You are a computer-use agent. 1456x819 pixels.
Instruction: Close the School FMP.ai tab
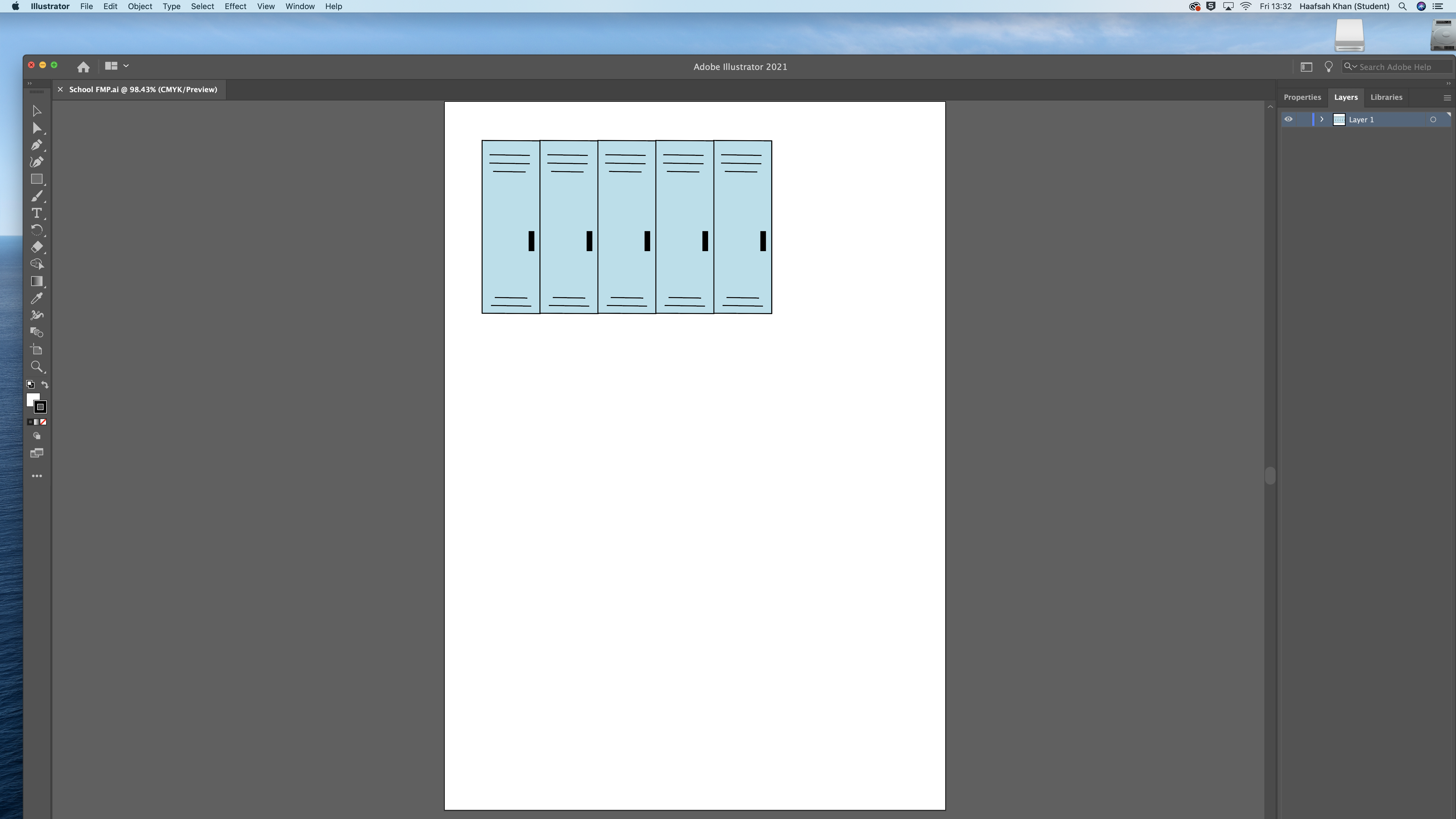pyautogui.click(x=61, y=90)
